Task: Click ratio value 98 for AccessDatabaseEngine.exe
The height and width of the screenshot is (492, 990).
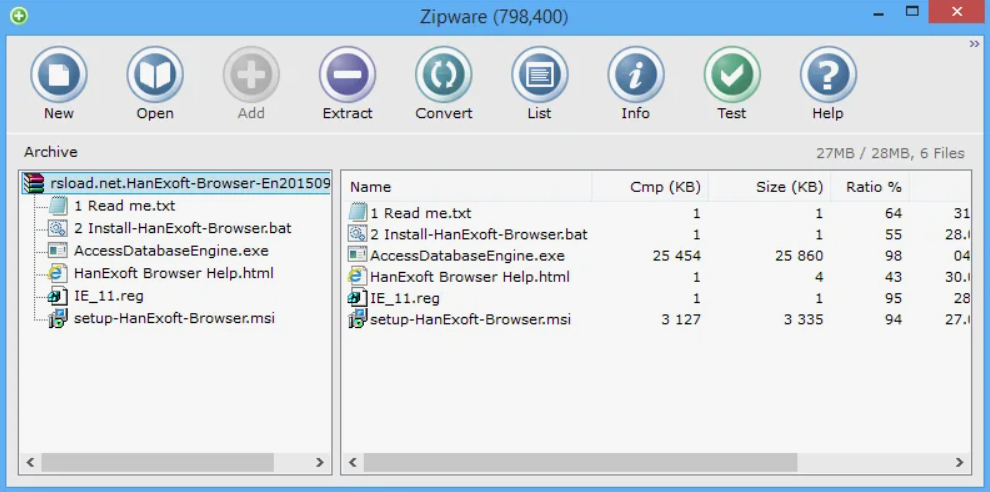Action: point(893,256)
